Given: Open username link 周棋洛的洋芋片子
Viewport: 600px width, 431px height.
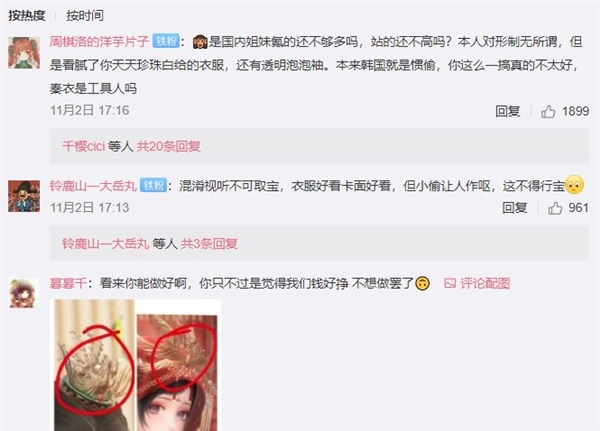Looking at the screenshot, I should pyautogui.click(x=99, y=41).
